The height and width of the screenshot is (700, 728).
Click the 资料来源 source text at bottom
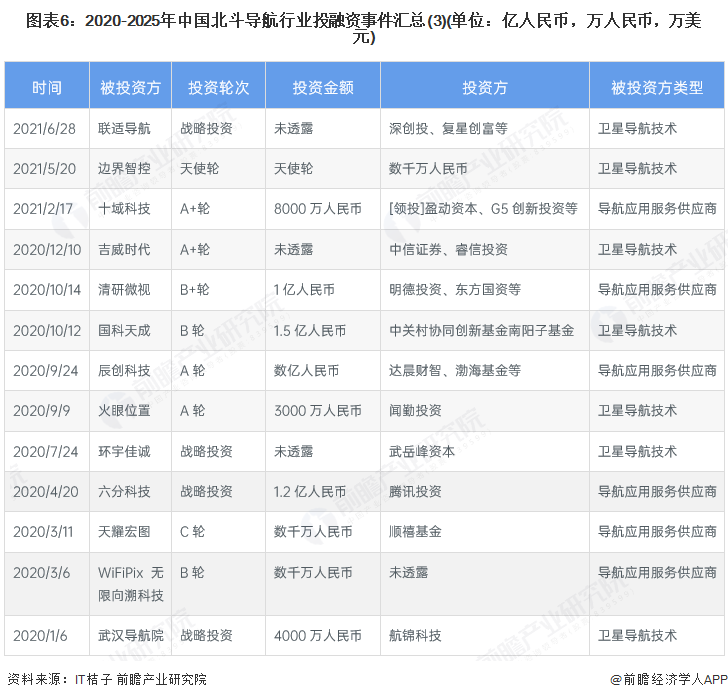(x=107, y=679)
